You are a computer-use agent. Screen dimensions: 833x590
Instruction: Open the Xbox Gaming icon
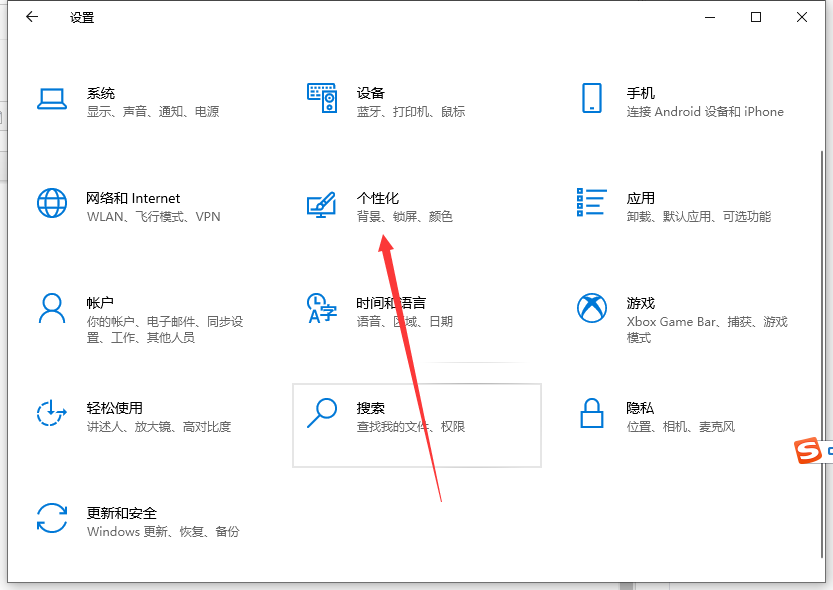point(591,308)
